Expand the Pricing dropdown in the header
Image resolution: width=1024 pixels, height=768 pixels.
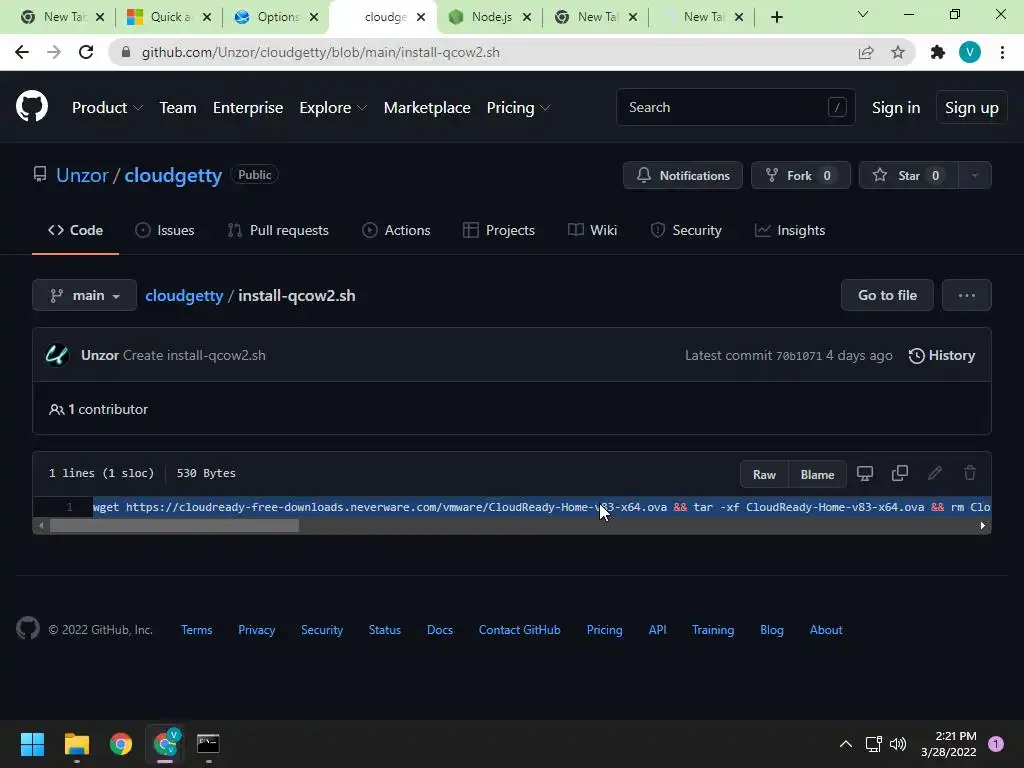coord(518,108)
